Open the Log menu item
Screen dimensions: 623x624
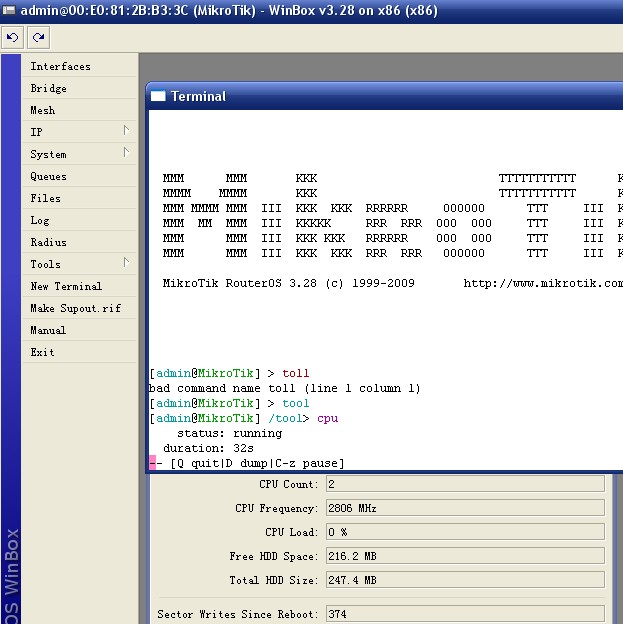coord(80,220)
